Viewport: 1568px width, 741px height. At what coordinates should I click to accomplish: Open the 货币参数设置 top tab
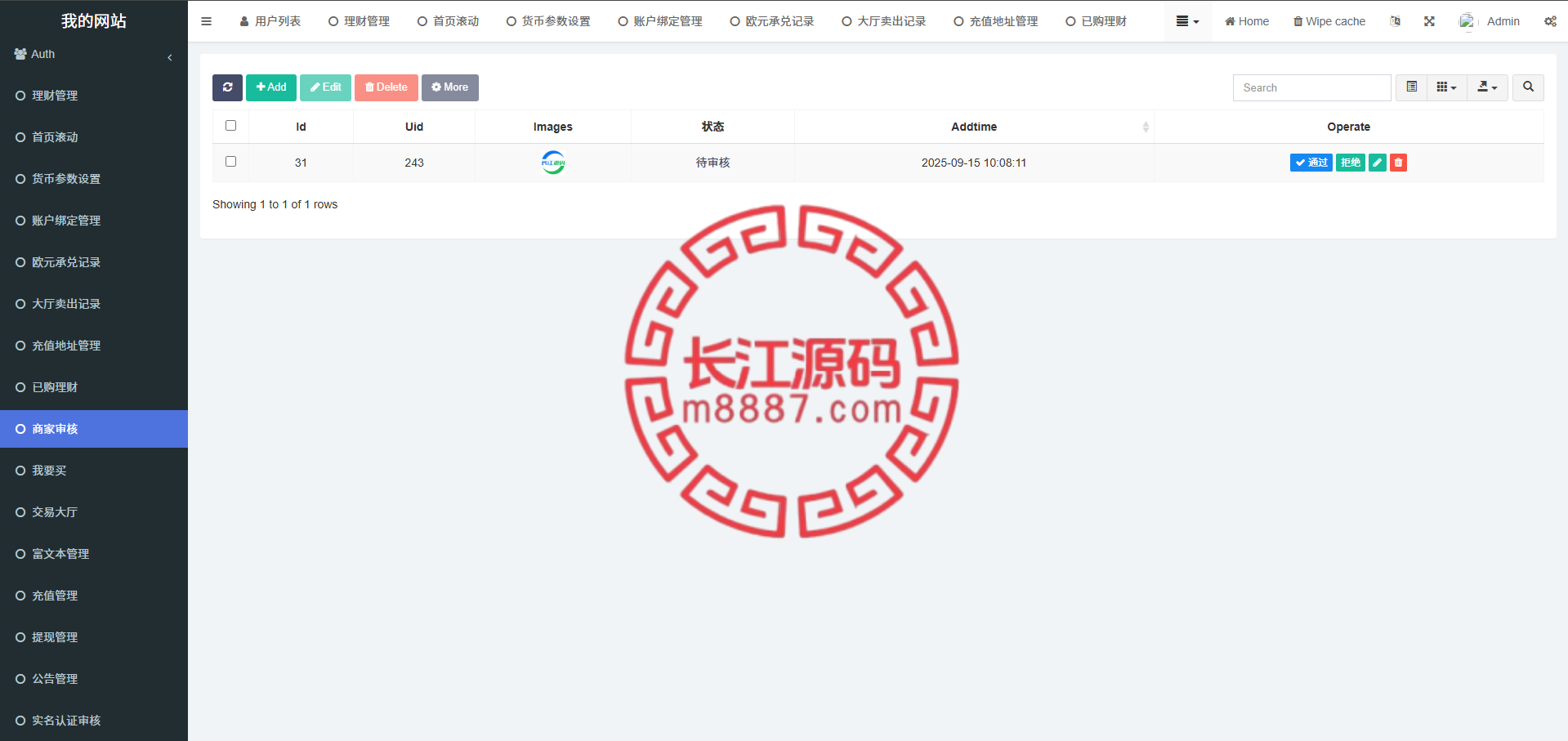click(x=548, y=21)
